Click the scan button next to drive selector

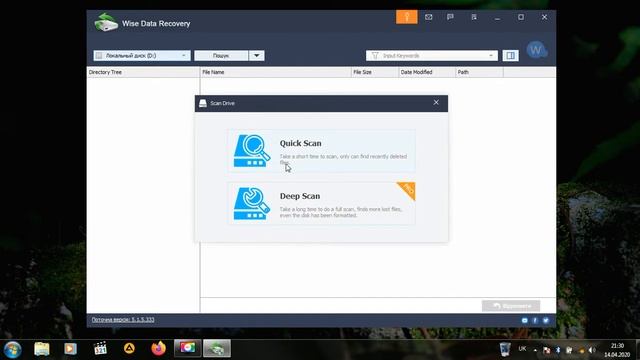[221, 56]
